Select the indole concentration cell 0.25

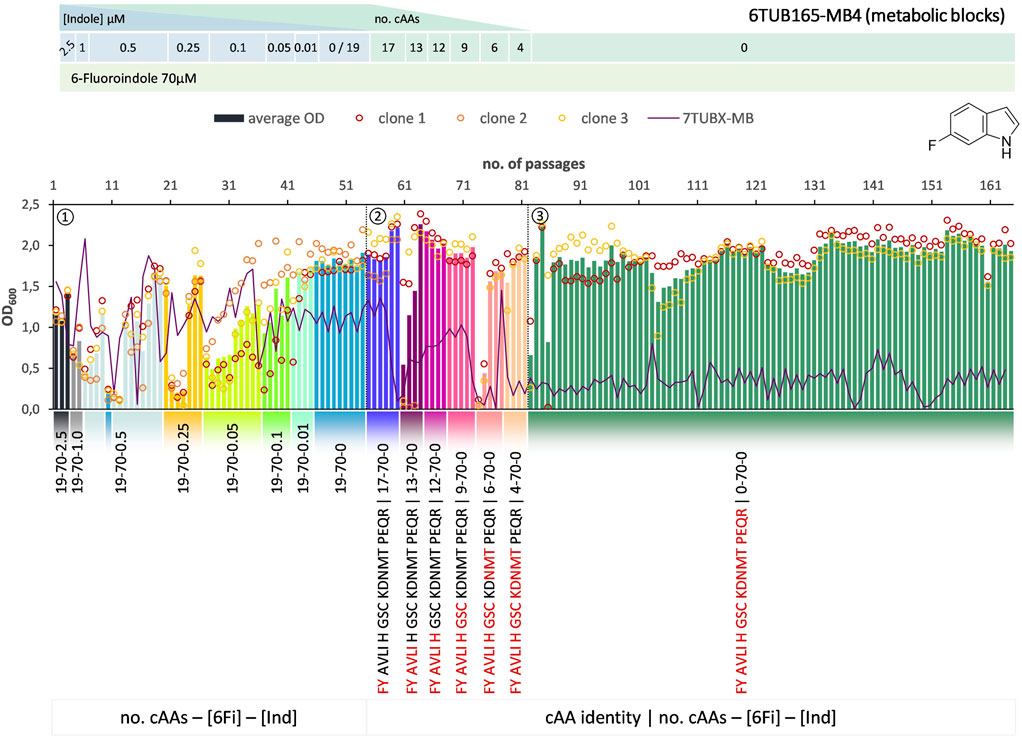(188, 48)
